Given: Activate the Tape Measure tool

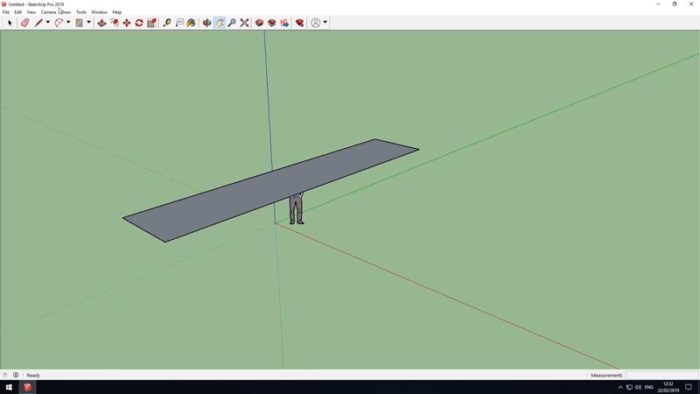Looking at the screenshot, I should 167,23.
